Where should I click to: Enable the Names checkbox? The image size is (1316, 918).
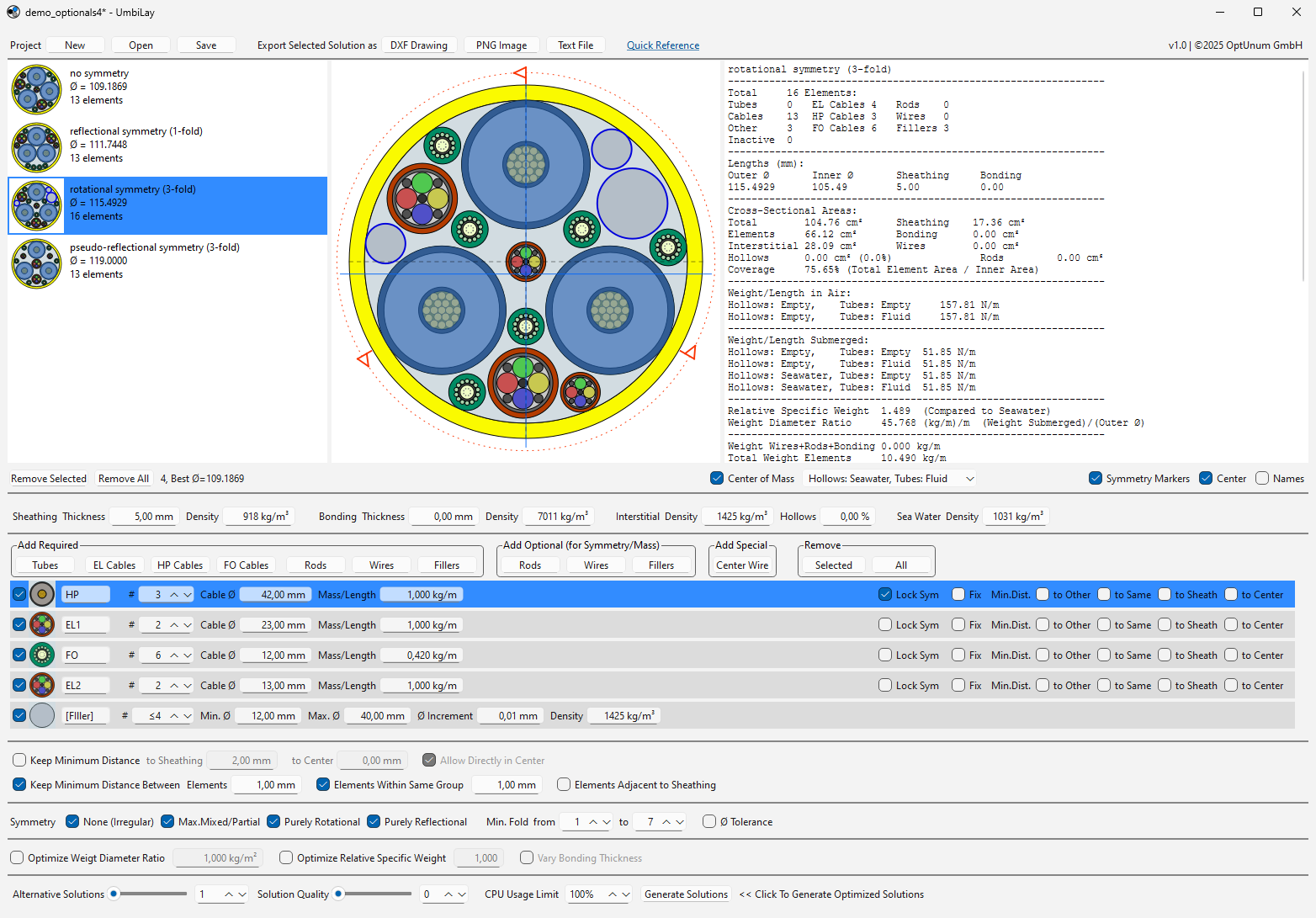tap(1262, 479)
